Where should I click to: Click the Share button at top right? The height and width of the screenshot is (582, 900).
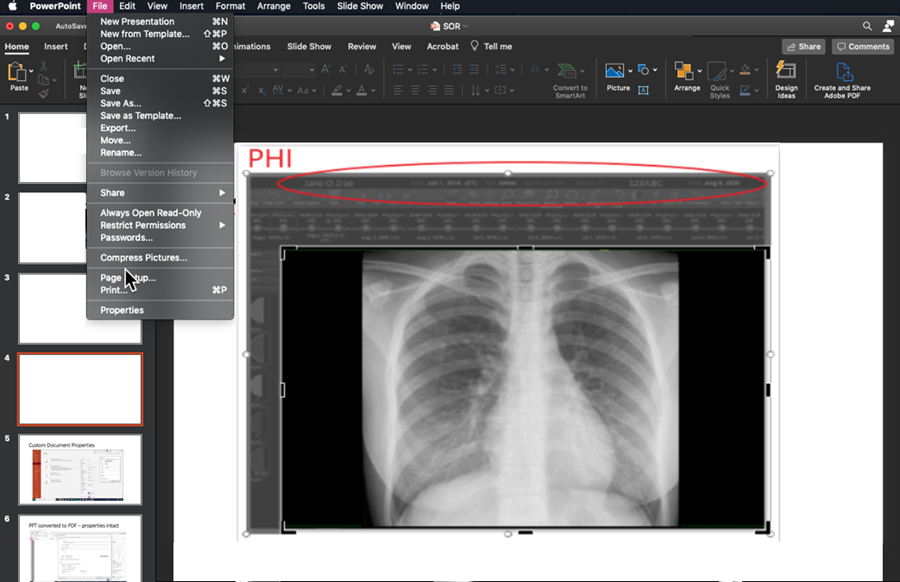(x=804, y=47)
